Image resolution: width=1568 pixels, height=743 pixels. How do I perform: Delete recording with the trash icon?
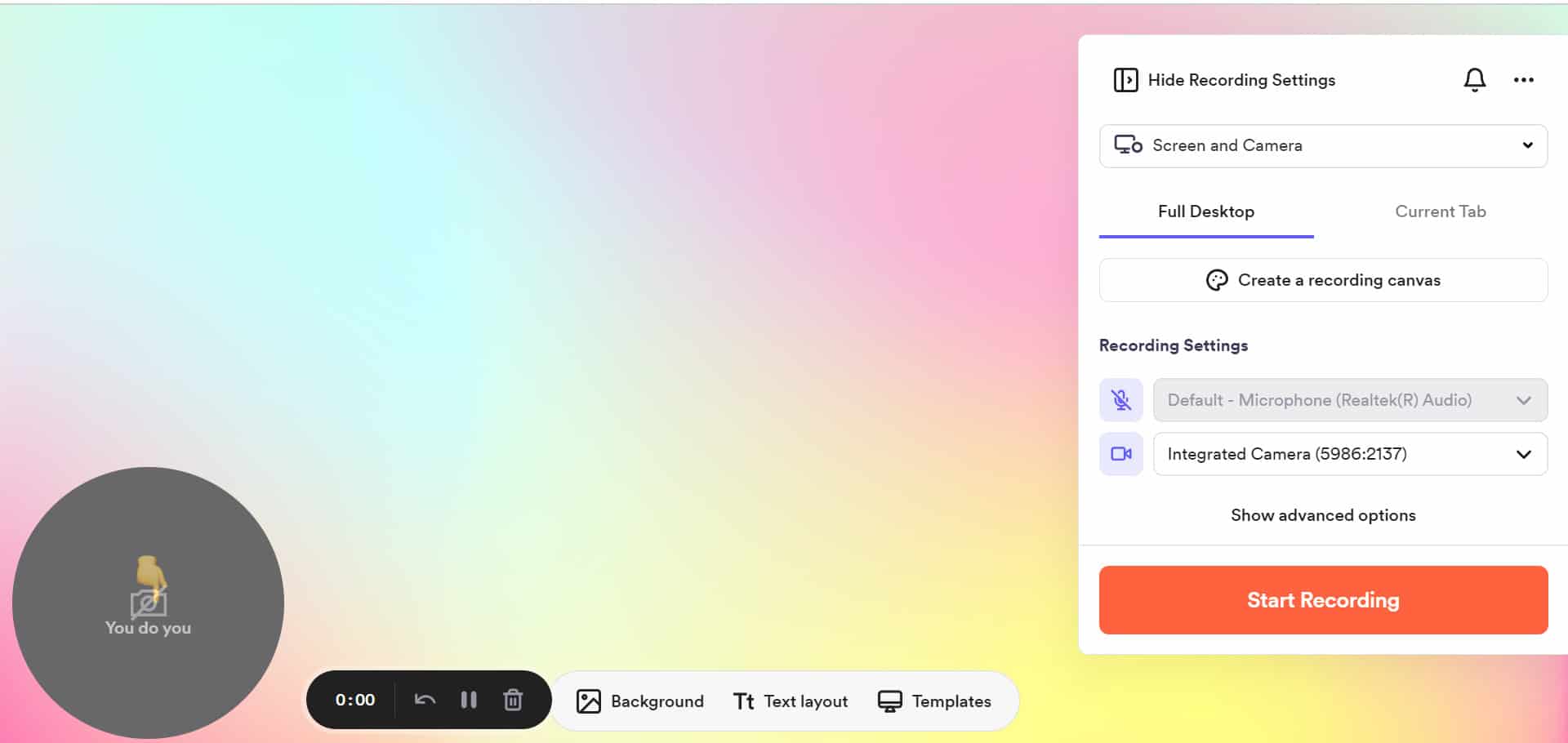(513, 700)
